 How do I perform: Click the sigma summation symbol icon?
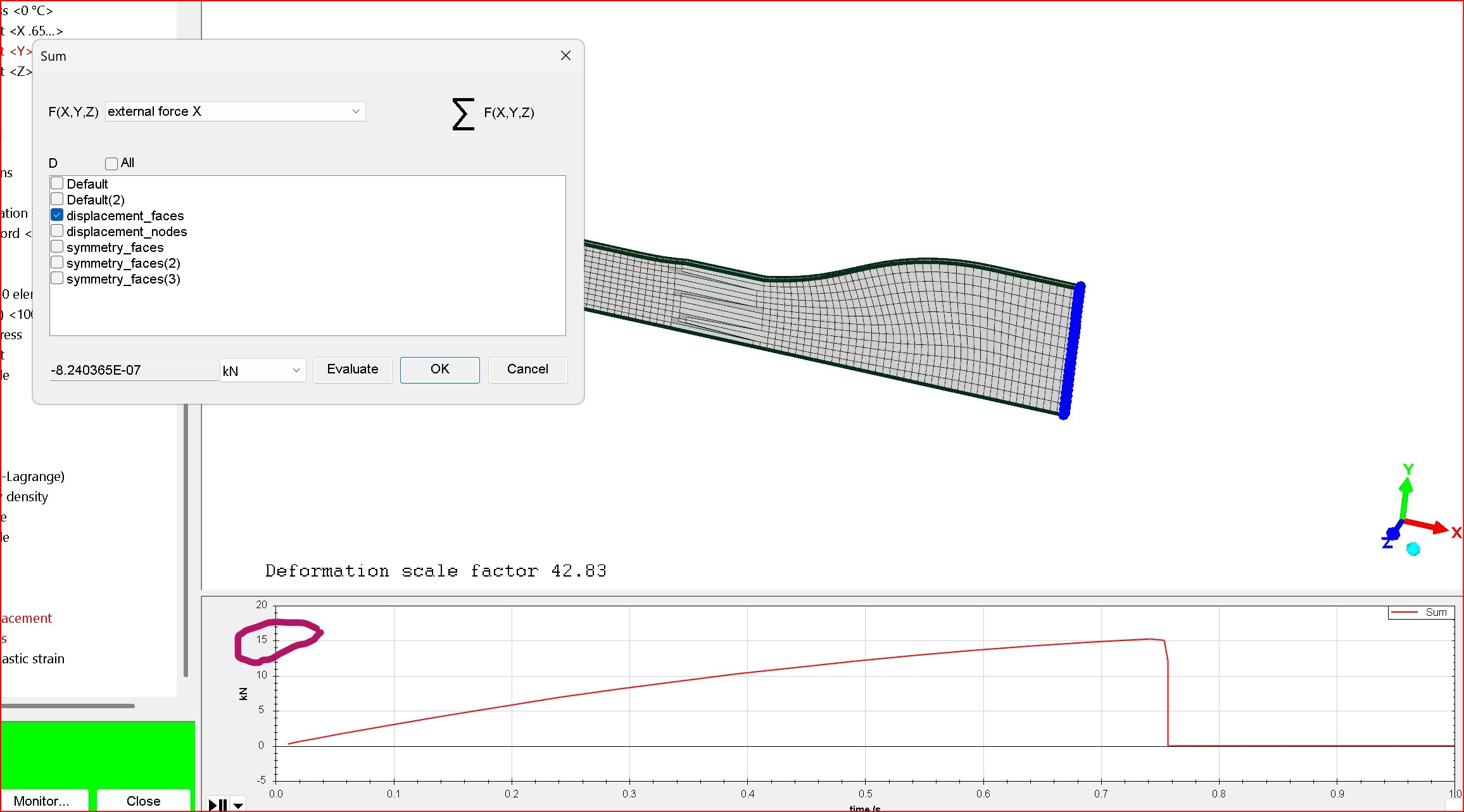pos(463,114)
